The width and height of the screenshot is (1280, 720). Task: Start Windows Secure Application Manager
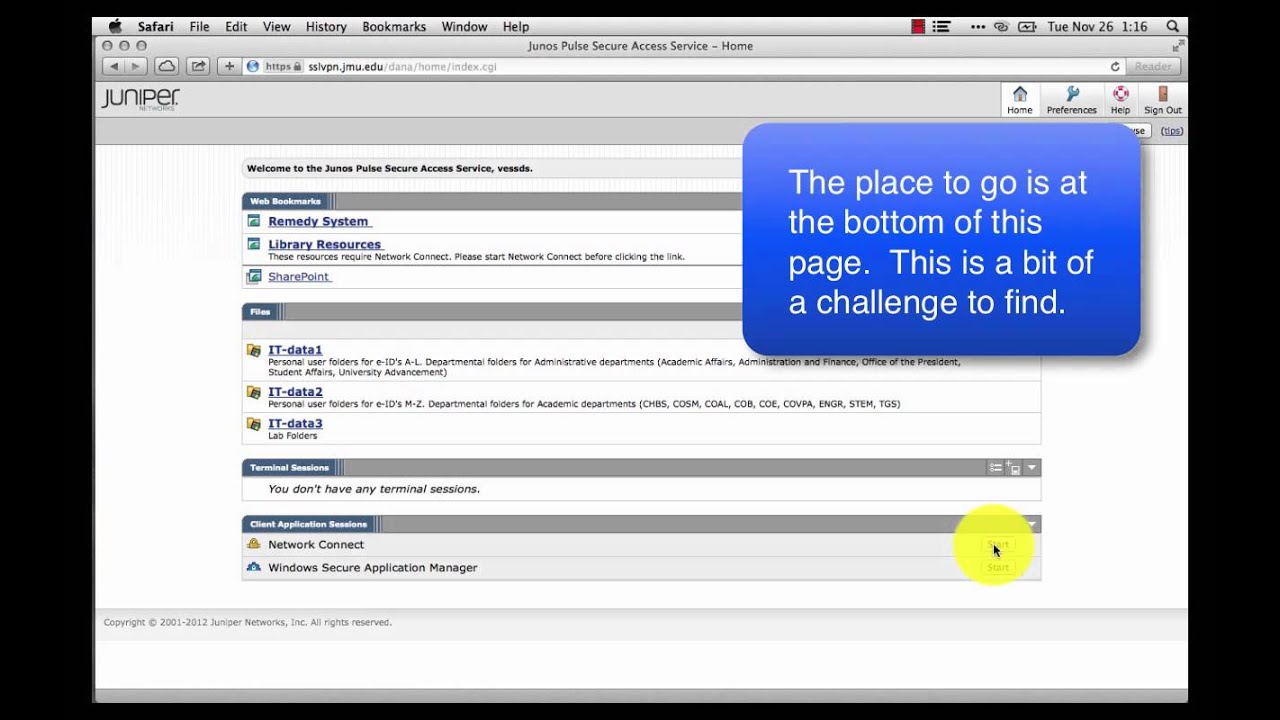998,567
